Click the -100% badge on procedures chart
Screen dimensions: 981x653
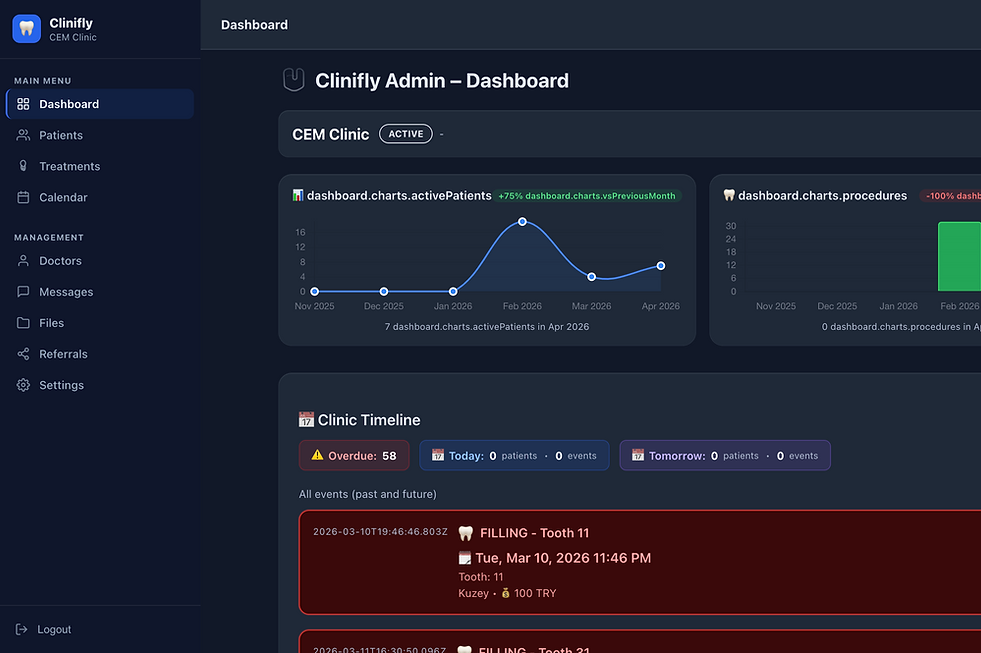tap(950, 196)
